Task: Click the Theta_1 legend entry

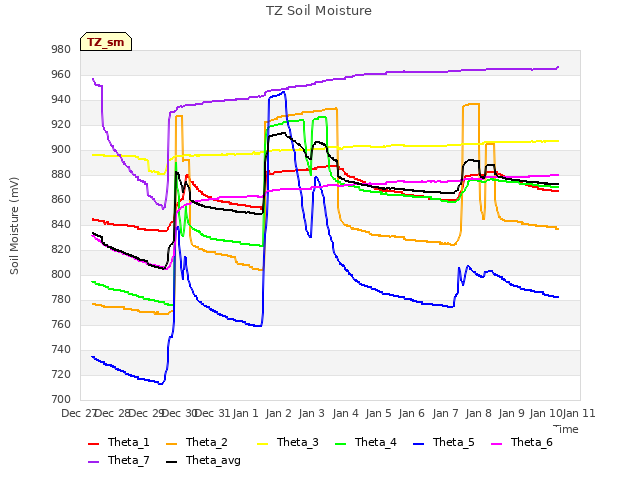Action: click(119, 442)
